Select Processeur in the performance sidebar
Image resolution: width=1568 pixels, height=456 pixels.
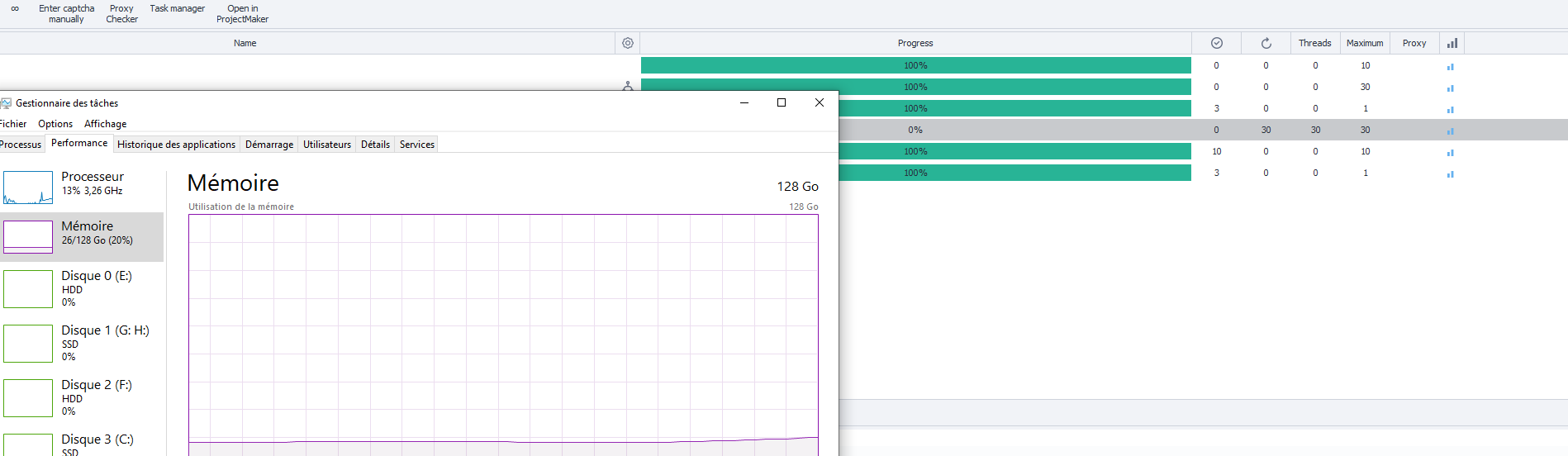pyautogui.click(x=82, y=188)
